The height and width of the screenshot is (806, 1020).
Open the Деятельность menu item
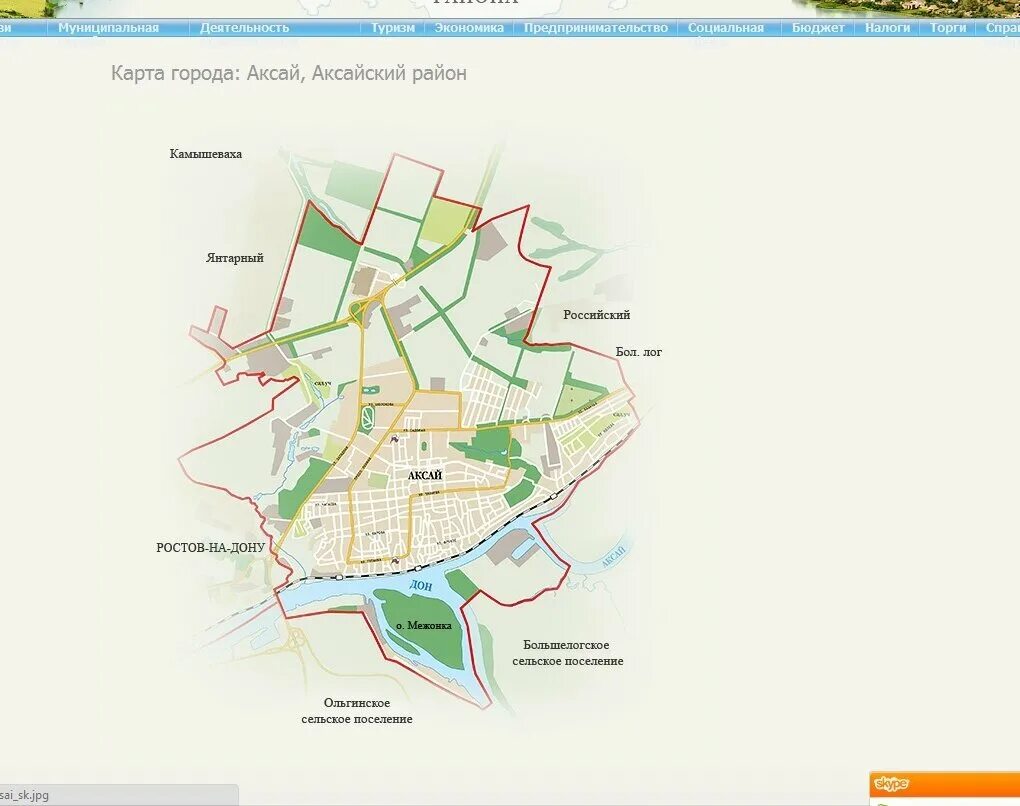click(x=244, y=28)
